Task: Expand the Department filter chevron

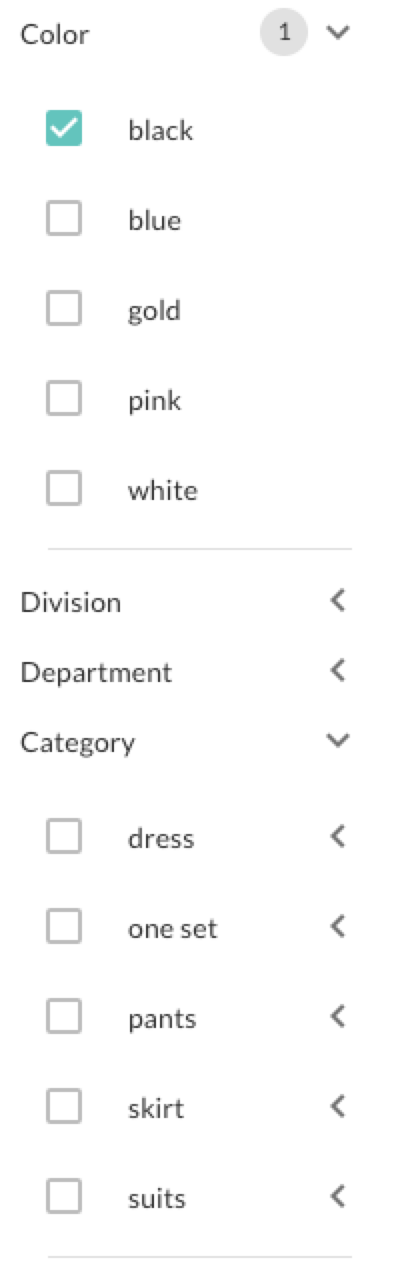Action: click(x=338, y=670)
